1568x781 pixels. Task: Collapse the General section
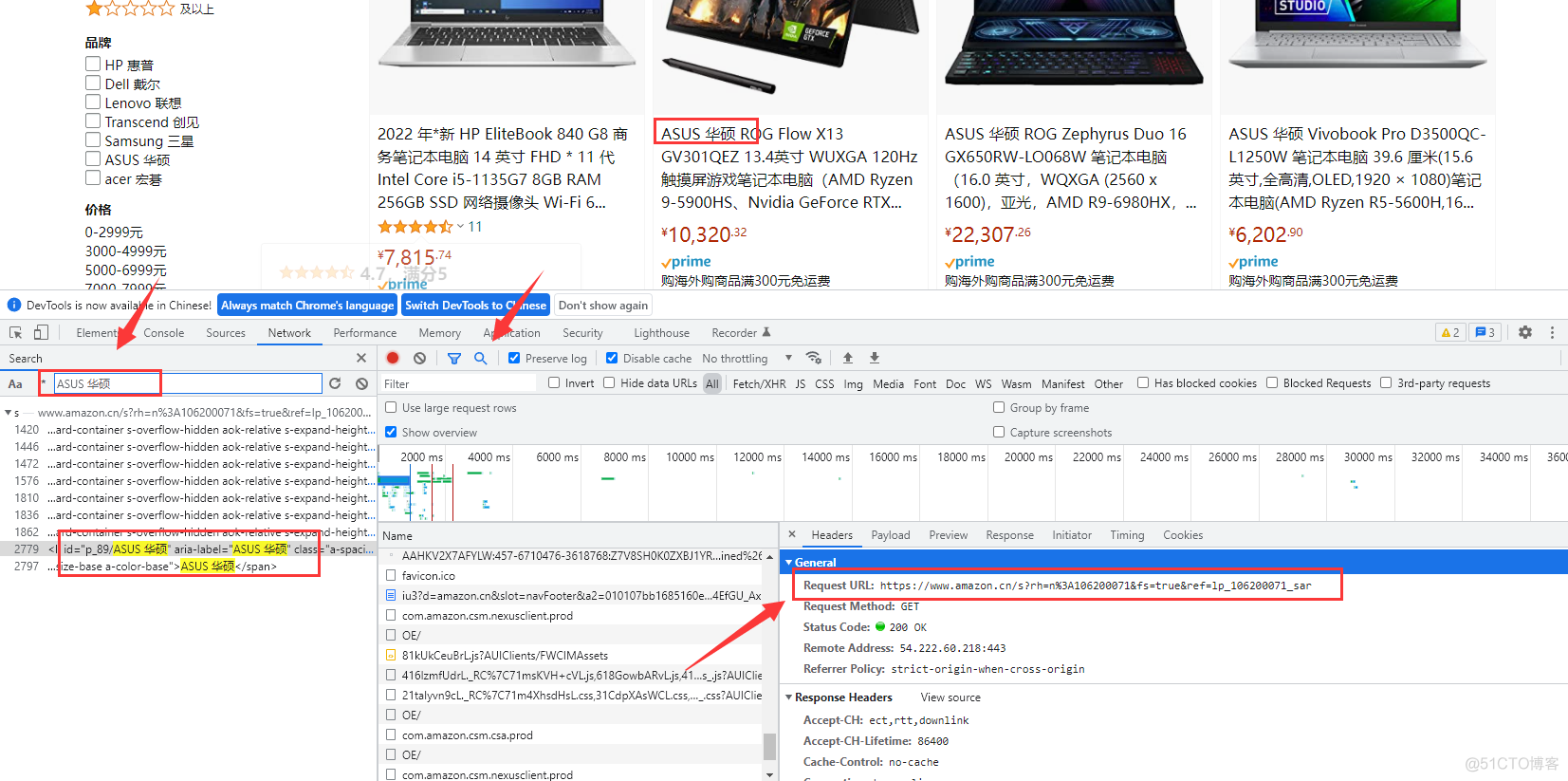click(788, 562)
